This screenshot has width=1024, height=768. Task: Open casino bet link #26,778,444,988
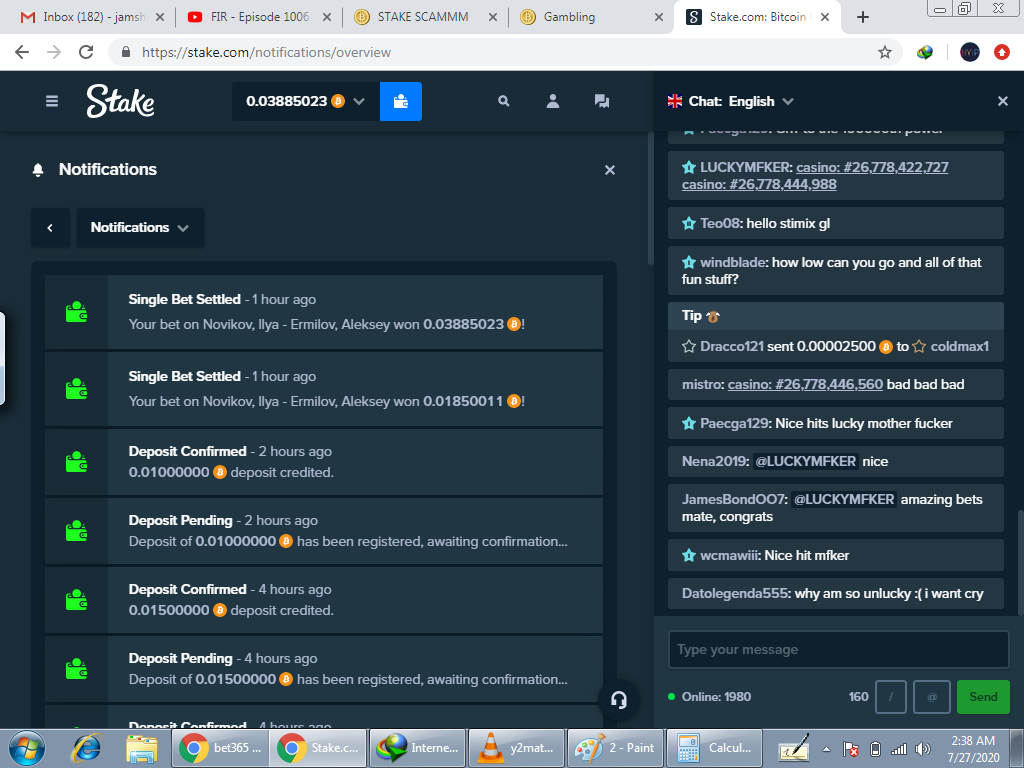(759, 184)
